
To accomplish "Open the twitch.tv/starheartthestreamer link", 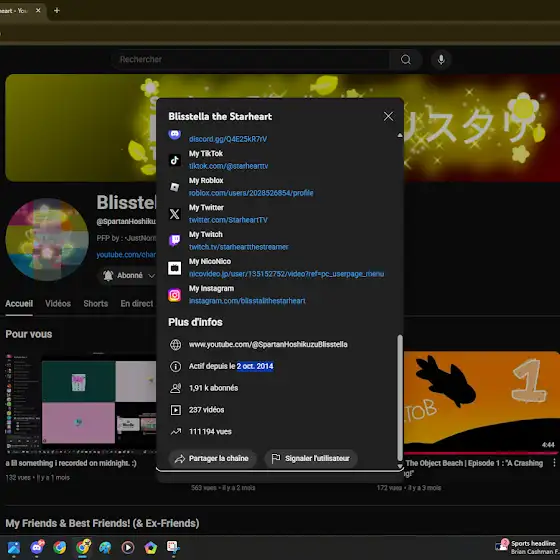I will click(x=239, y=247).
